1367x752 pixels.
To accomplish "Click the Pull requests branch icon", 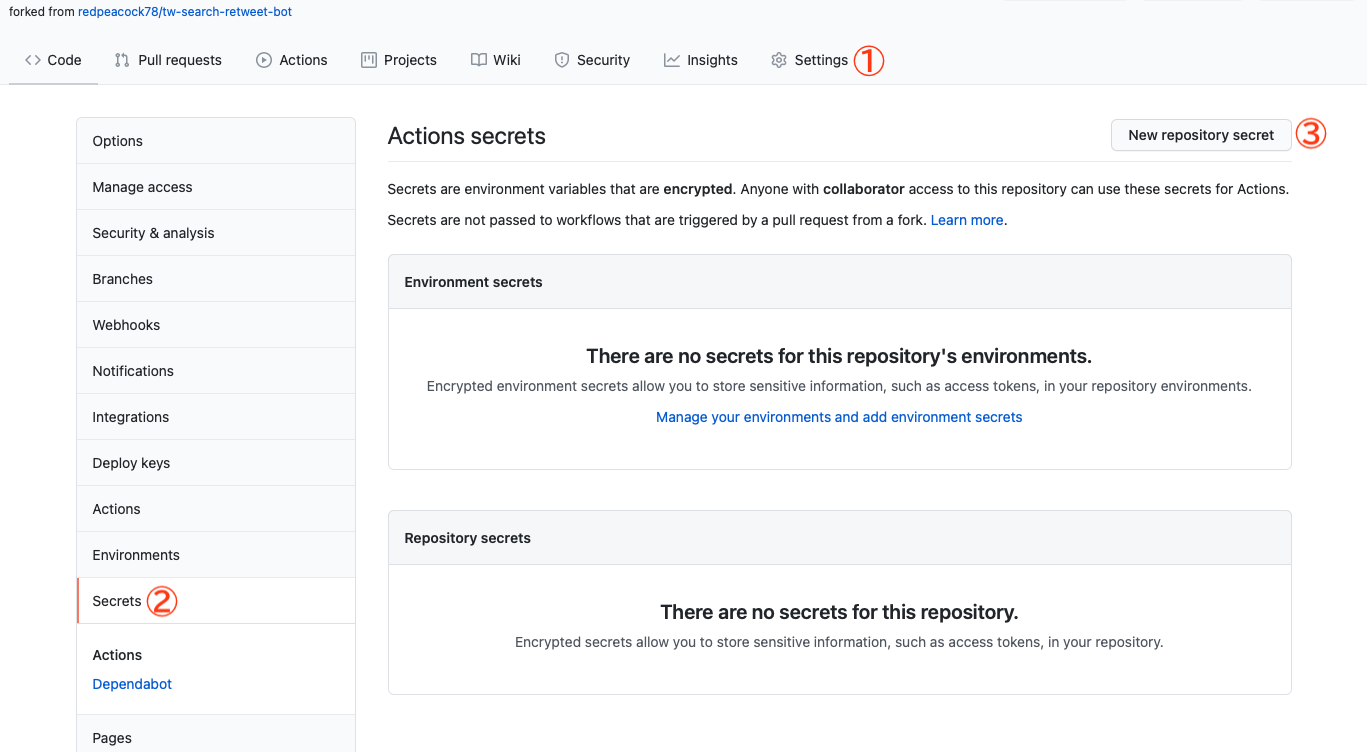I will (x=122, y=60).
